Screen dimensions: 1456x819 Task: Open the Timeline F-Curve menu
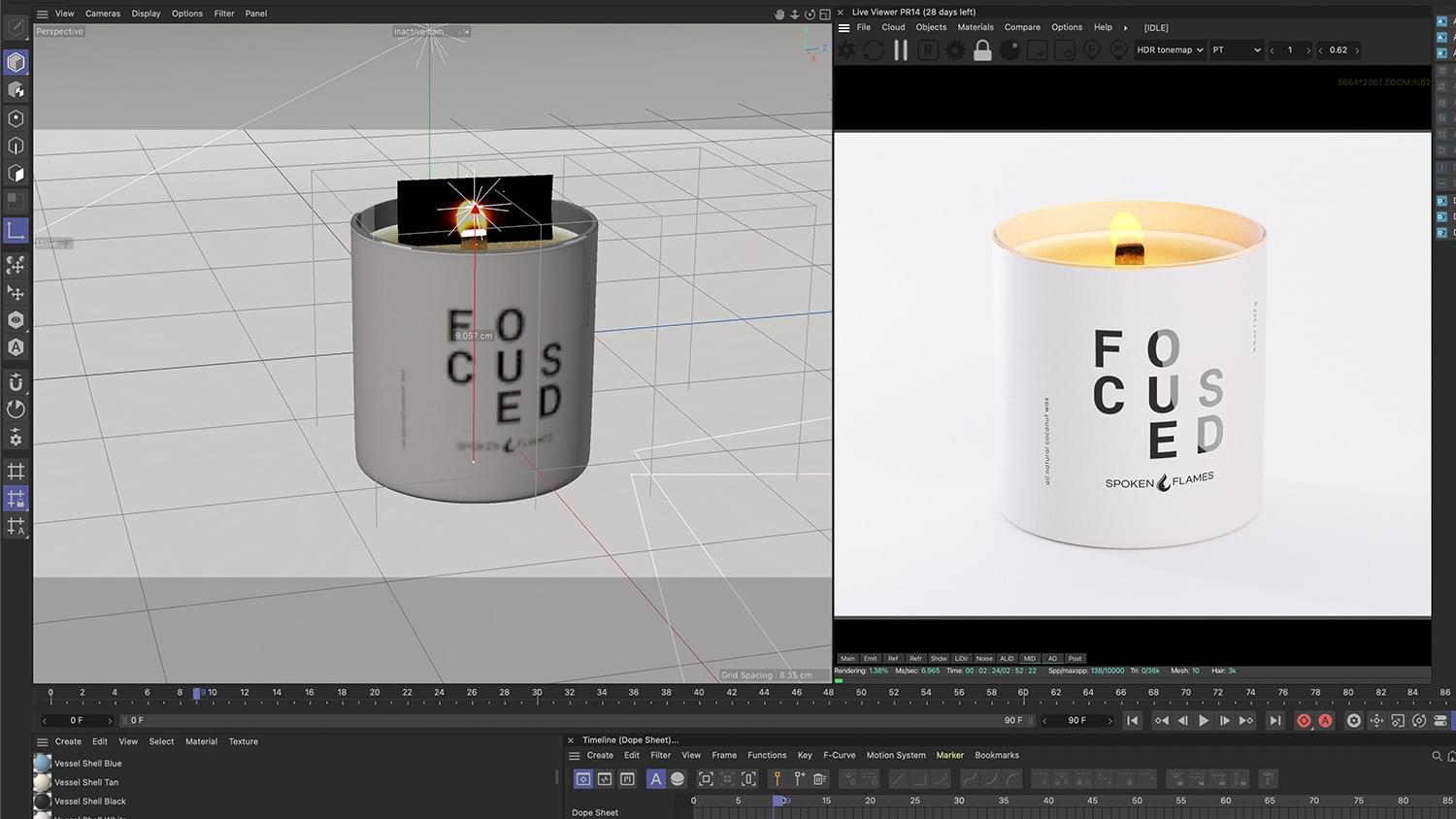[x=840, y=755]
